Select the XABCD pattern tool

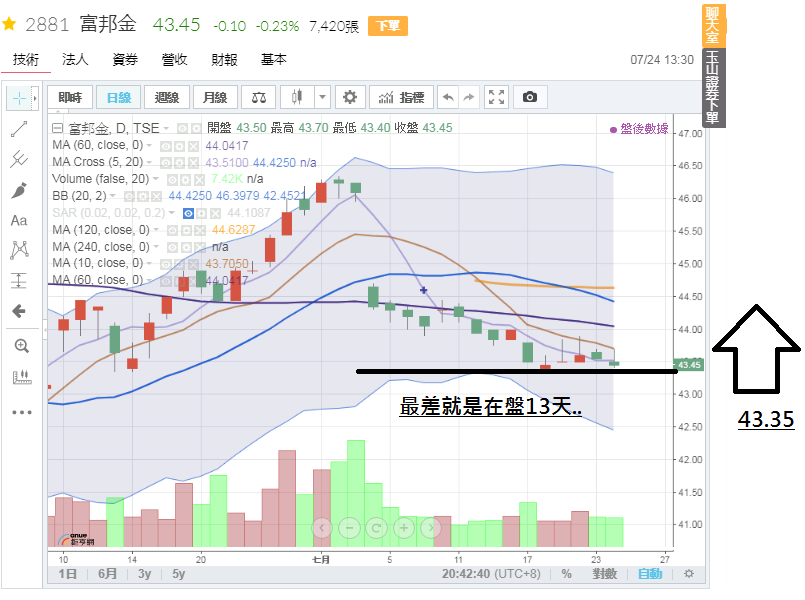tap(19, 250)
